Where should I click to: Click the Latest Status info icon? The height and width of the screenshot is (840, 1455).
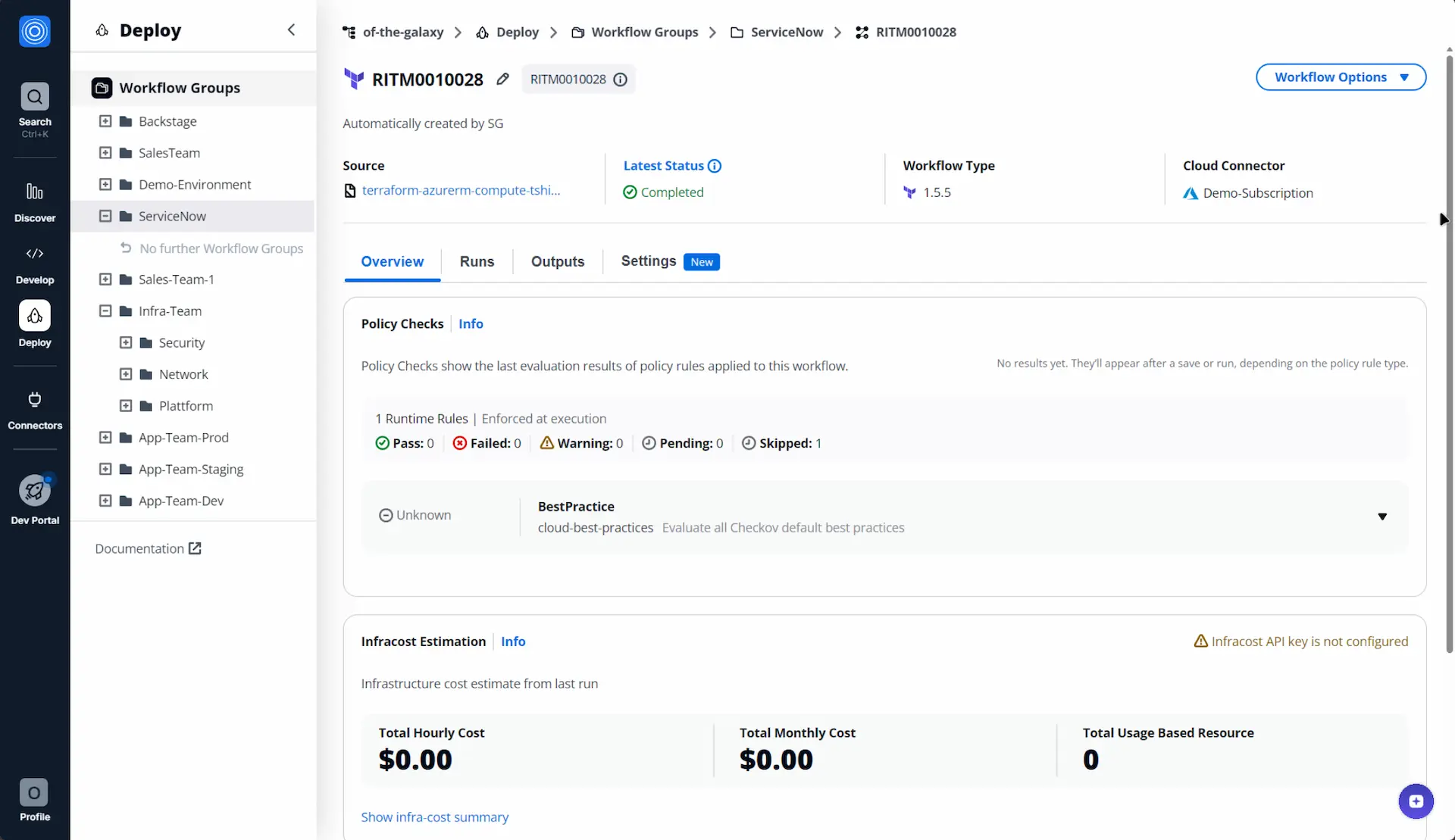click(714, 166)
